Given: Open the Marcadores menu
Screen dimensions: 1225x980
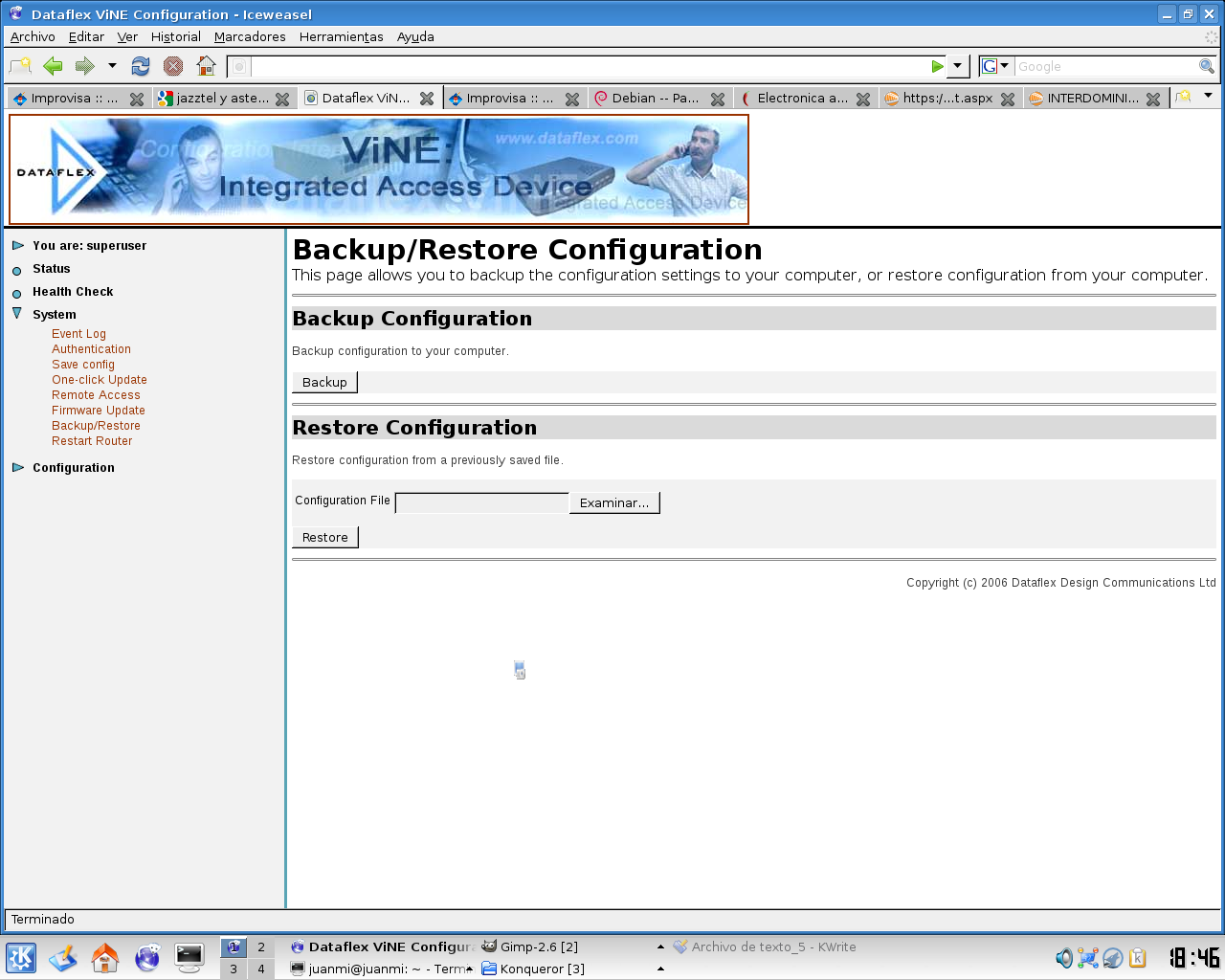Looking at the screenshot, I should (250, 36).
